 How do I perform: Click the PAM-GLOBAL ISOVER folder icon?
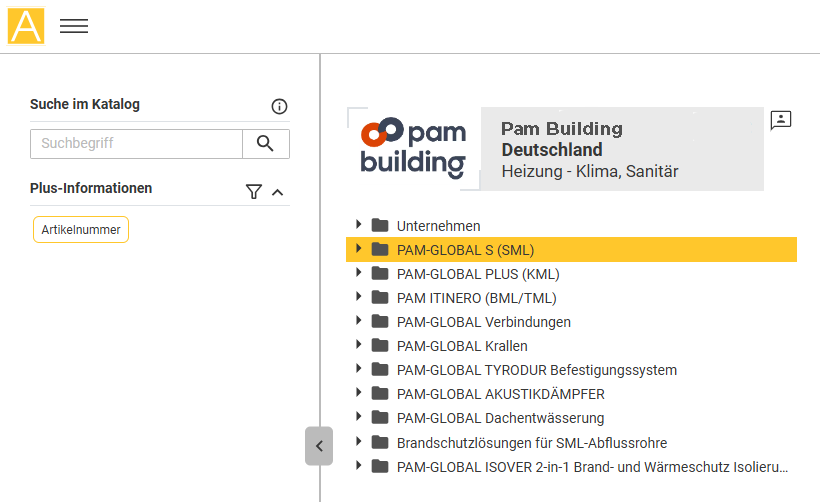(380, 466)
